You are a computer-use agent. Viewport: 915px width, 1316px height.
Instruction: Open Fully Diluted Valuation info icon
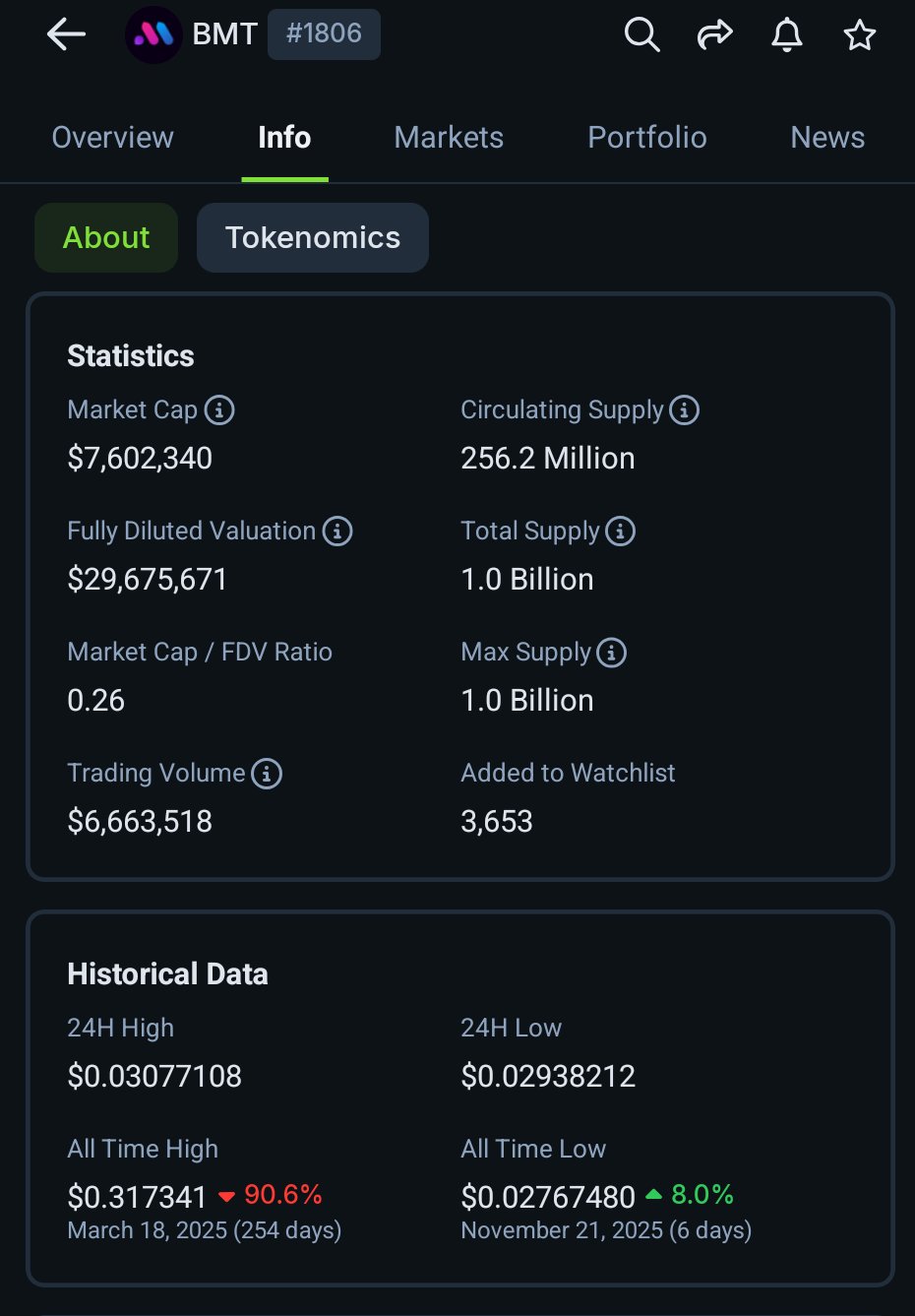[337, 532]
